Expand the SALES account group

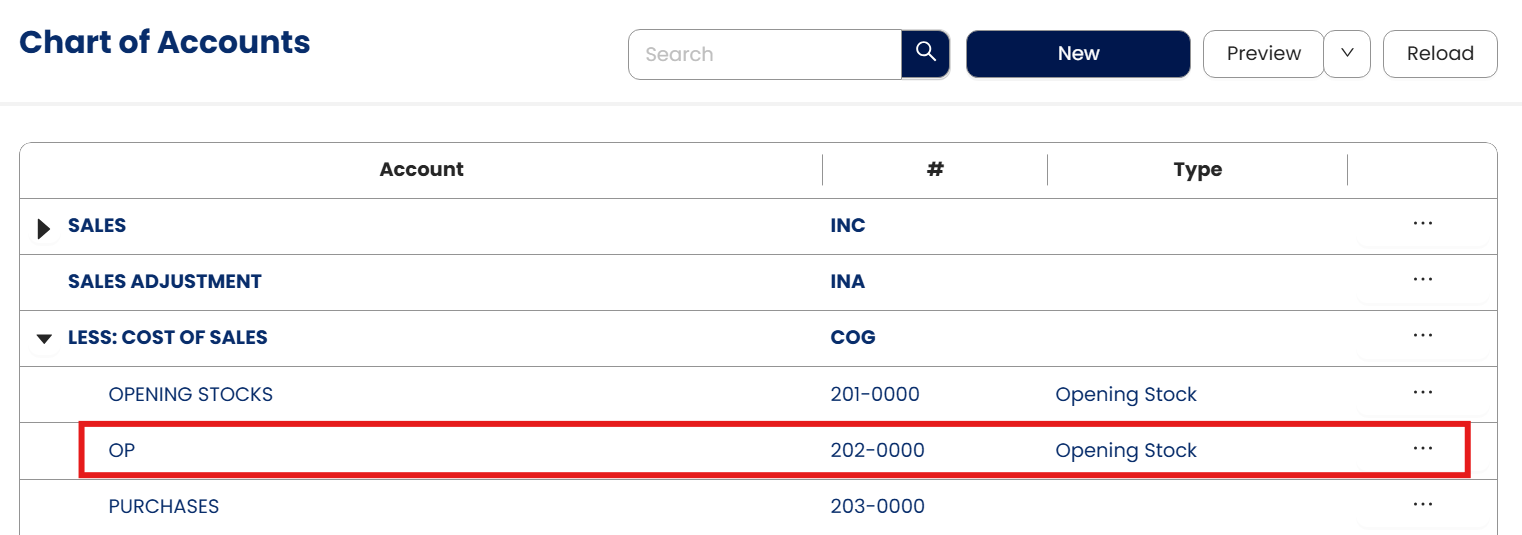(x=43, y=229)
